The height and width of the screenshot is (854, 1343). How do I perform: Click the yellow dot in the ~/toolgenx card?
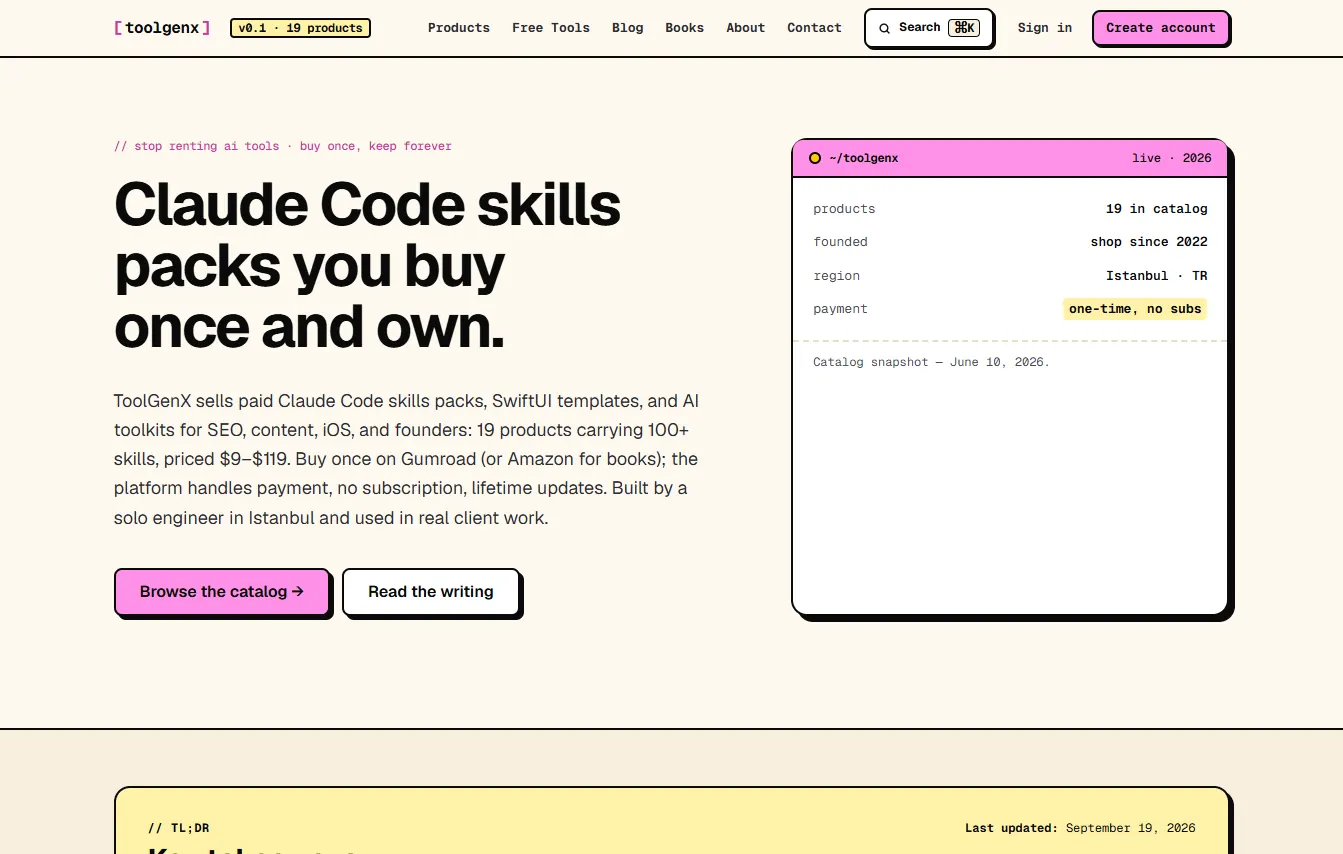pos(815,158)
